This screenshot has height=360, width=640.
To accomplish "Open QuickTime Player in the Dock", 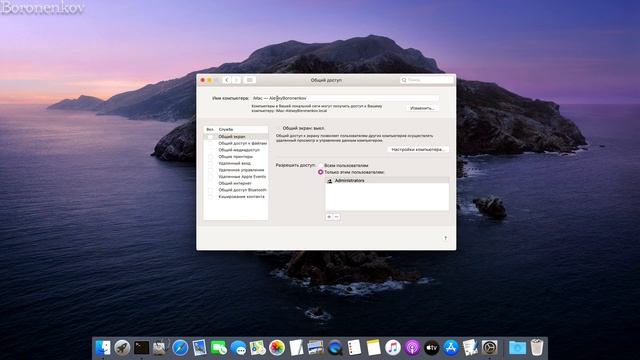I will 335,348.
